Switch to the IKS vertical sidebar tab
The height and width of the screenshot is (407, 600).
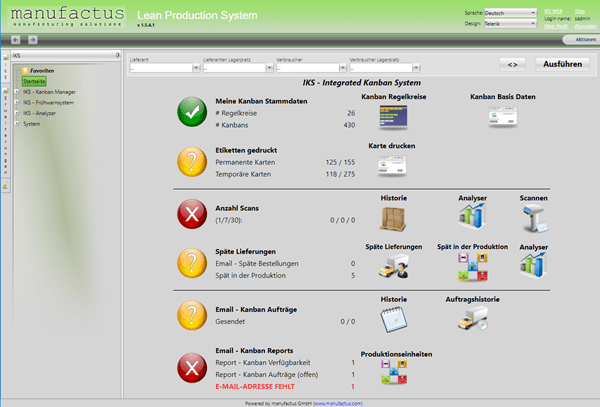coord(5,69)
